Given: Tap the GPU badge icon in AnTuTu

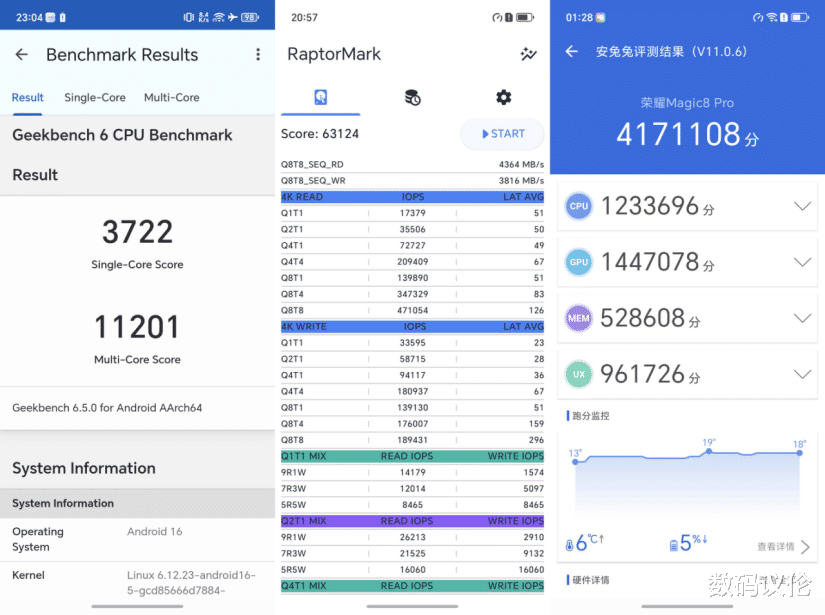Looking at the screenshot, I should point(579,262).
